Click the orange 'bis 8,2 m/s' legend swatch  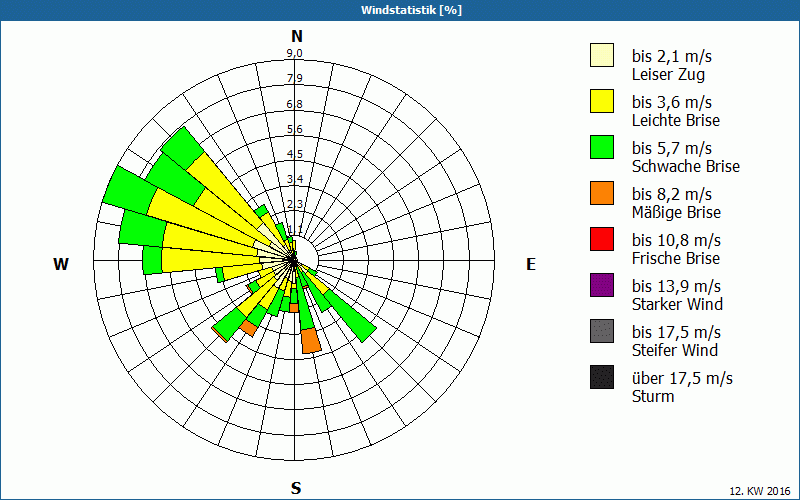click(602, 193)
